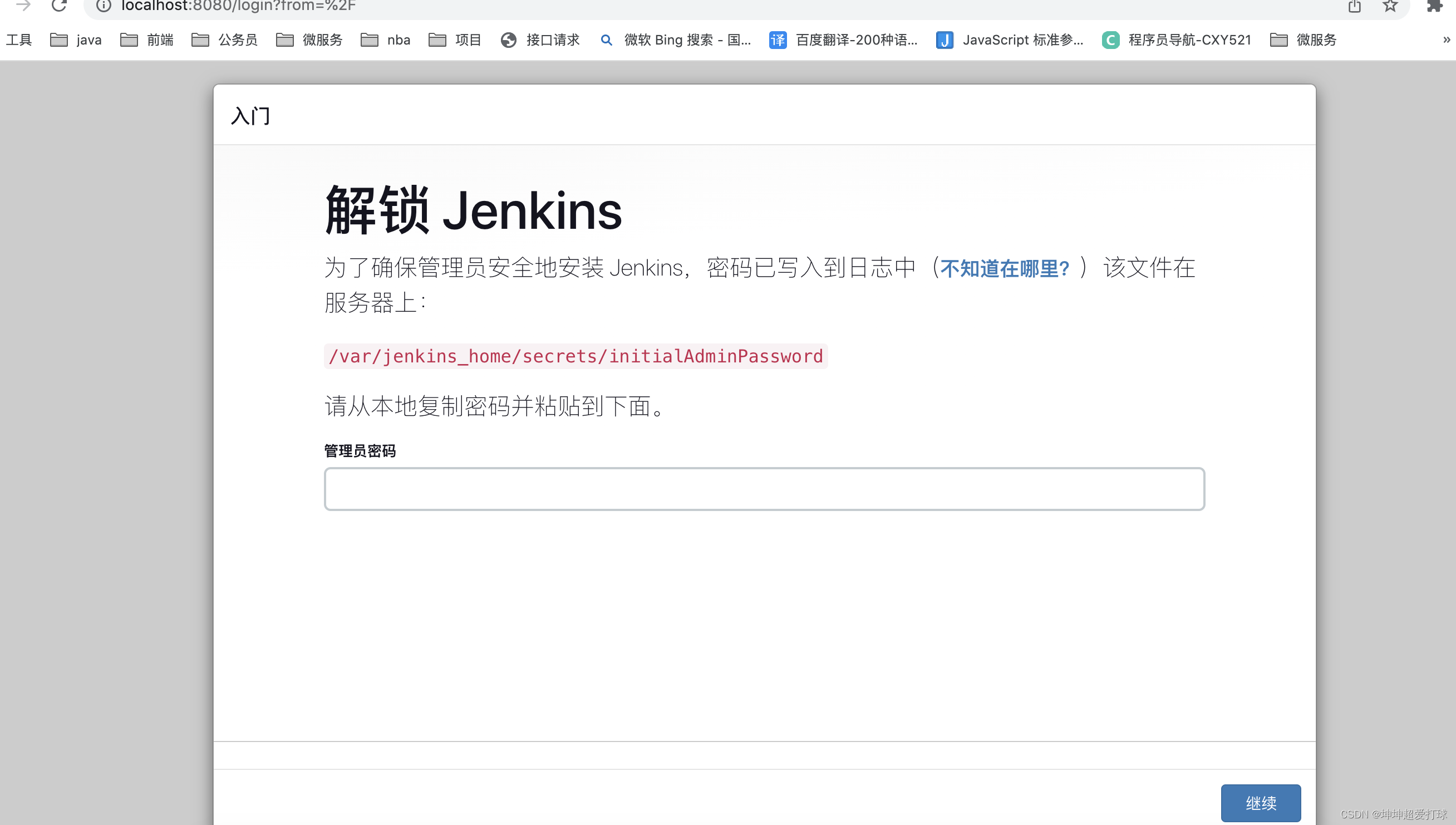
Task: Expand the nba bookmarks folder
Action: 385,40
